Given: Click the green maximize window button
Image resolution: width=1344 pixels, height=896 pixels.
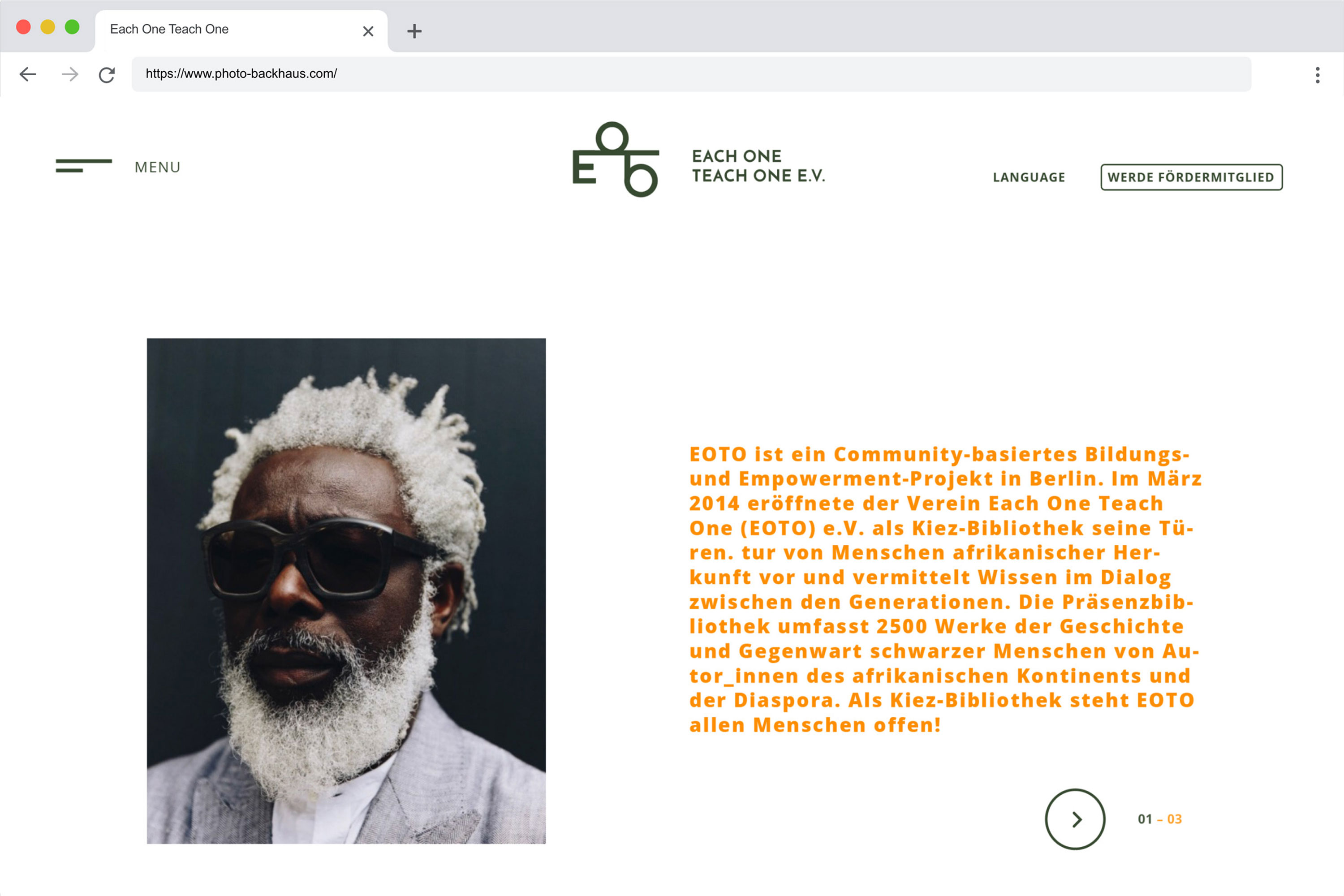Looking at the screenshot, I should coord(72,27).
